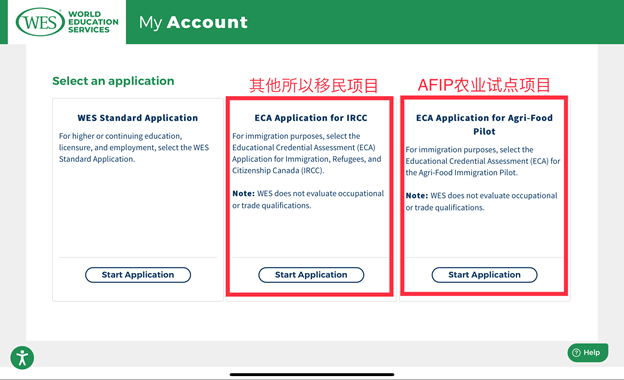Start the ECA Application for Agri-Food Pilot
This screenshot has width=624, height=380.
click(x=484, y=275)
